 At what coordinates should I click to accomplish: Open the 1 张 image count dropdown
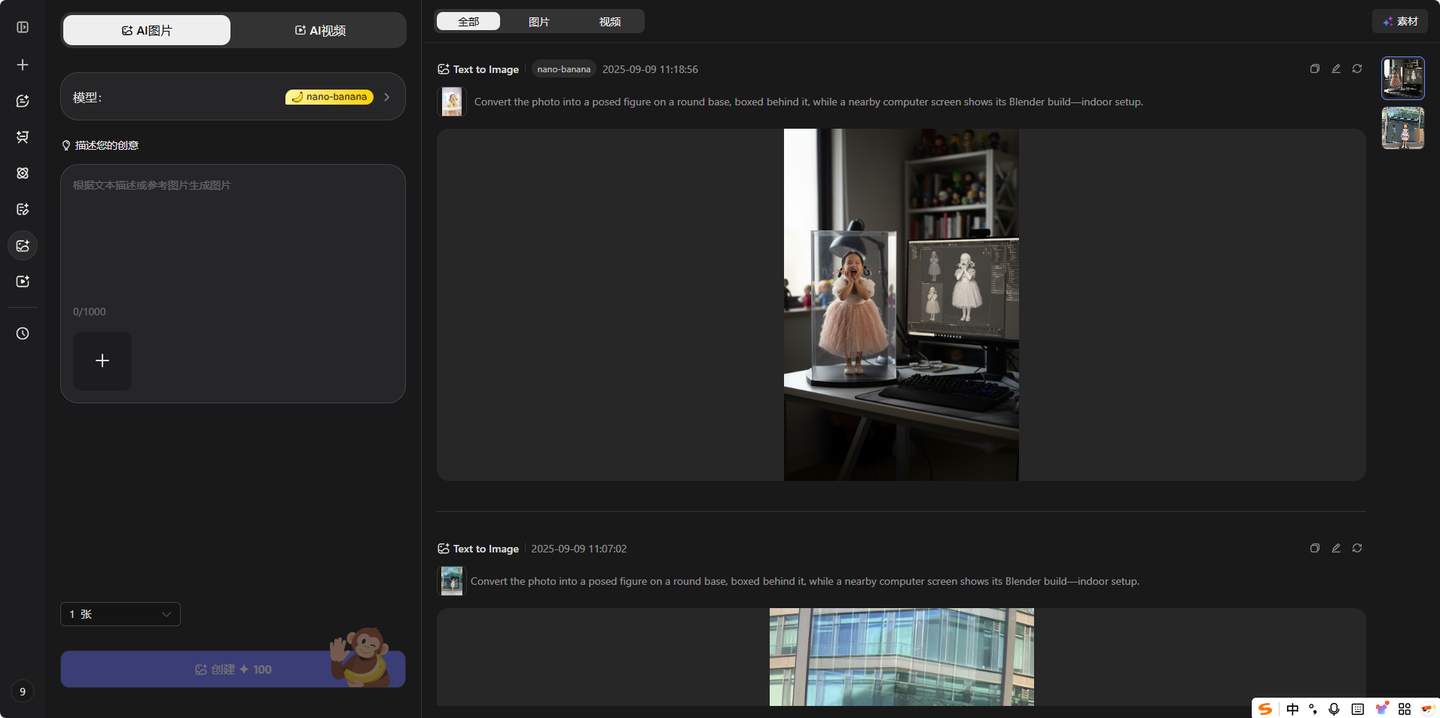[120, 614]
